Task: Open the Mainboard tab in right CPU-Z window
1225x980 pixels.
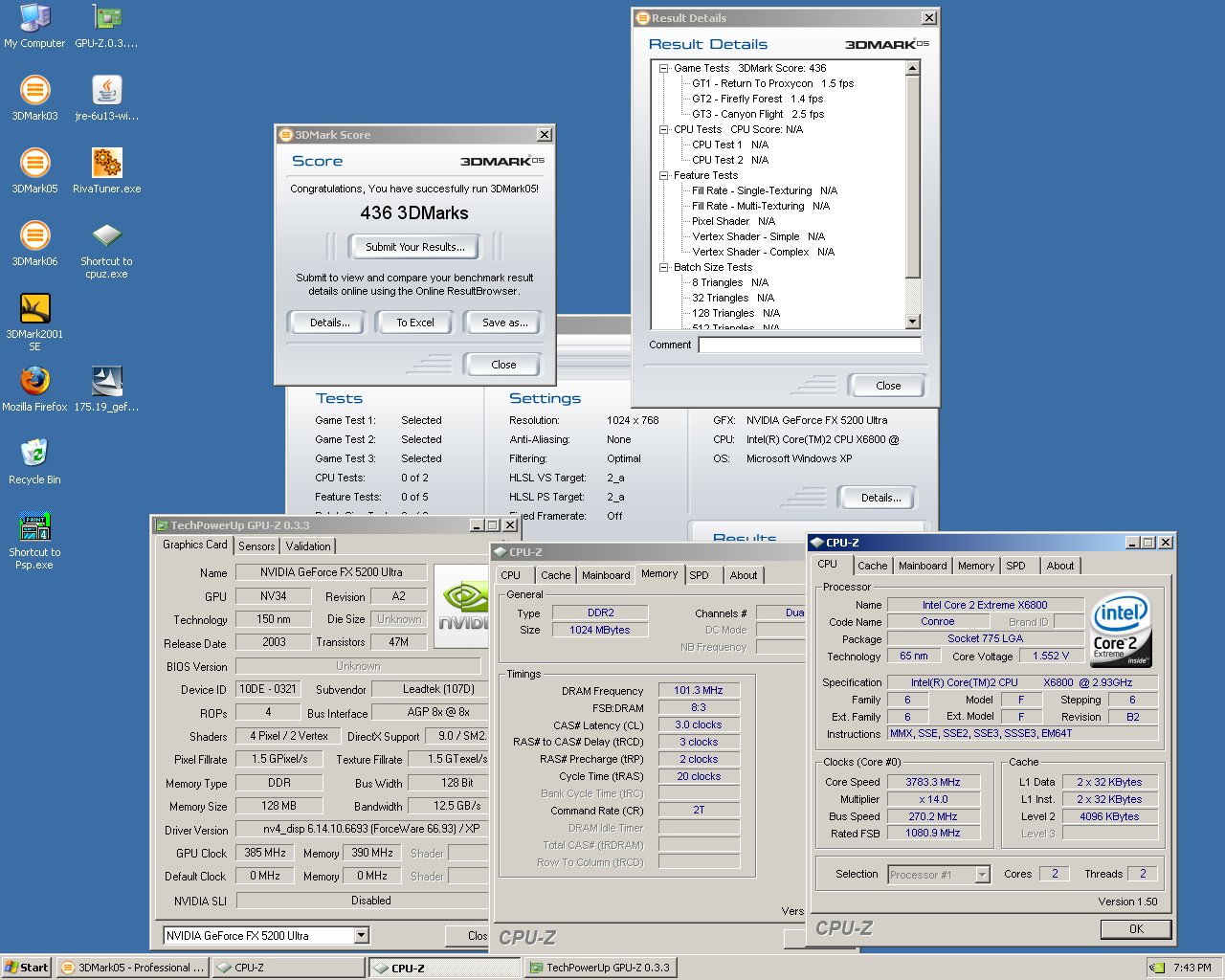Action: [x=923, y=566]
